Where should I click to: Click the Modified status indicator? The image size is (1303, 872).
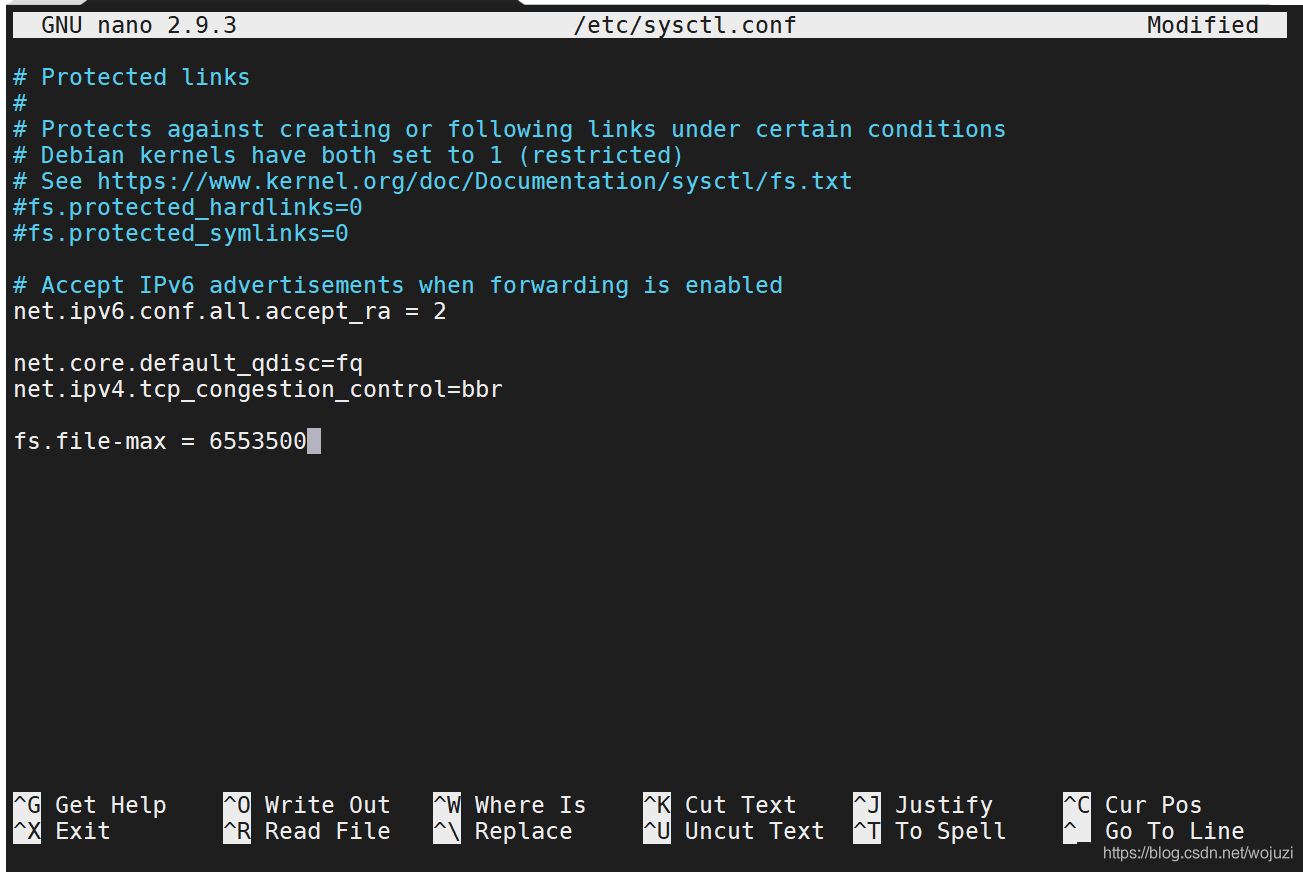coord(1203,25)
